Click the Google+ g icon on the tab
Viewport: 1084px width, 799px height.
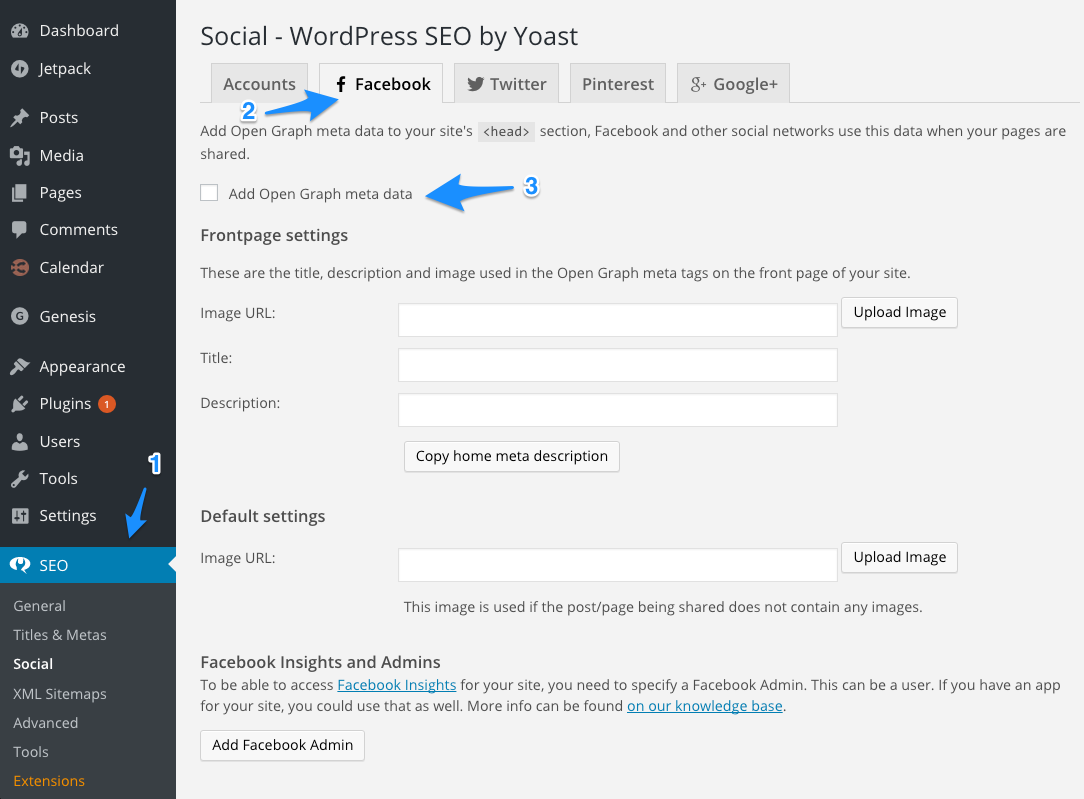tap(698, 84)
